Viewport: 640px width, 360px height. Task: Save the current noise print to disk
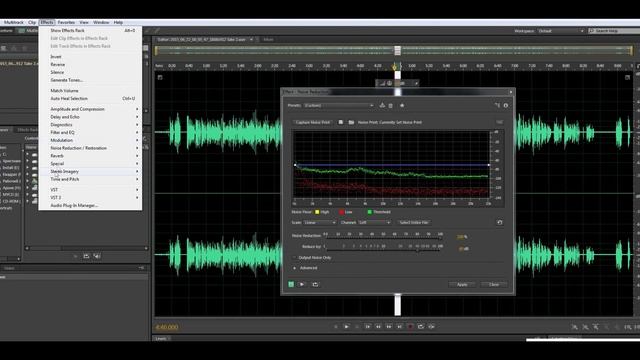tap(340, 122)
